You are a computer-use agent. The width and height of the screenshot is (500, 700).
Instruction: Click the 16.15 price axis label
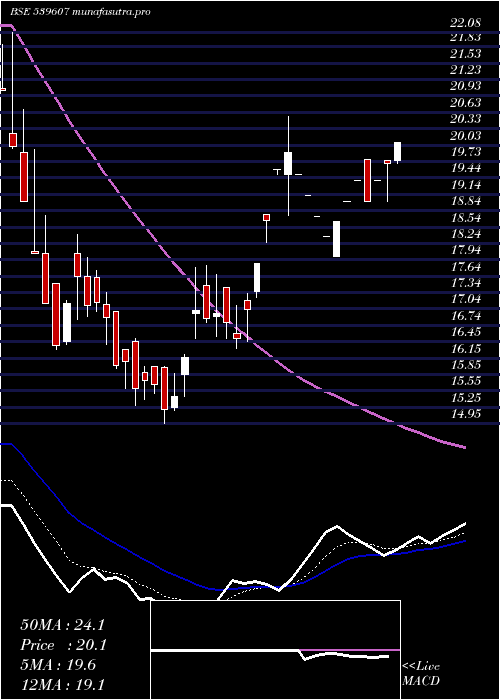click(x=466, y=349)
